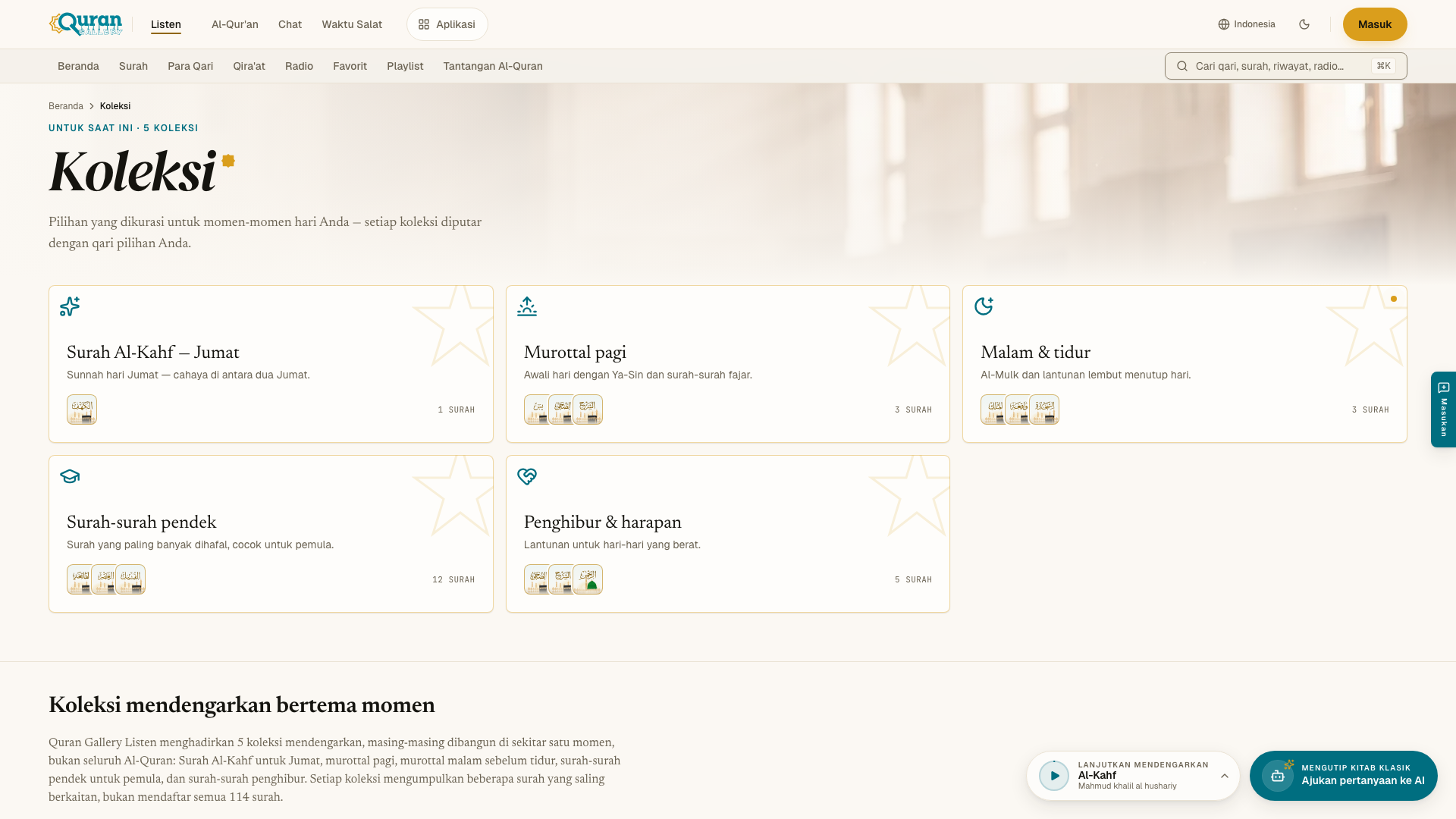Select Beranda in the sub-navigation bar
Screen dimensions: 1456x819
(x=78, y=66)
